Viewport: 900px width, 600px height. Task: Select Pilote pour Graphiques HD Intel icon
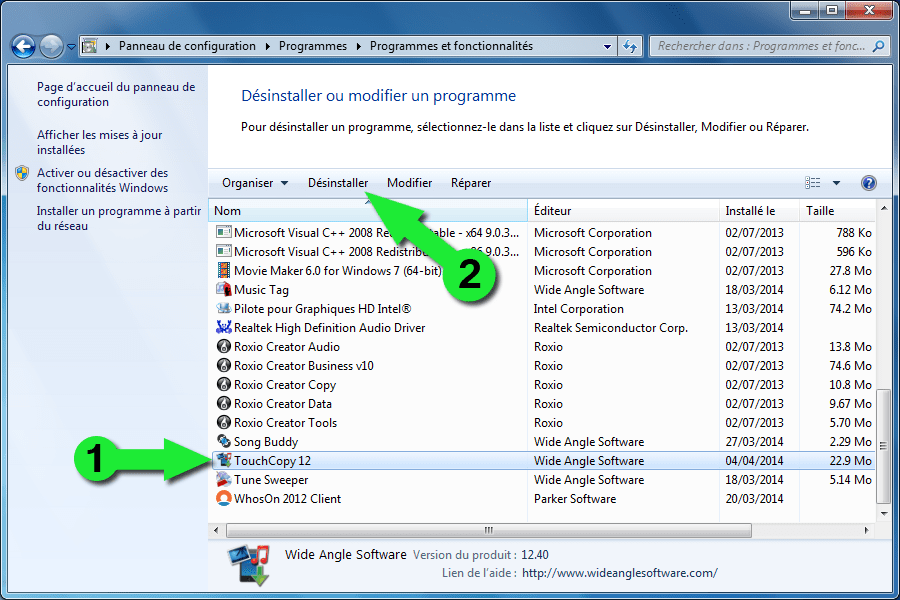click(223, 308)
